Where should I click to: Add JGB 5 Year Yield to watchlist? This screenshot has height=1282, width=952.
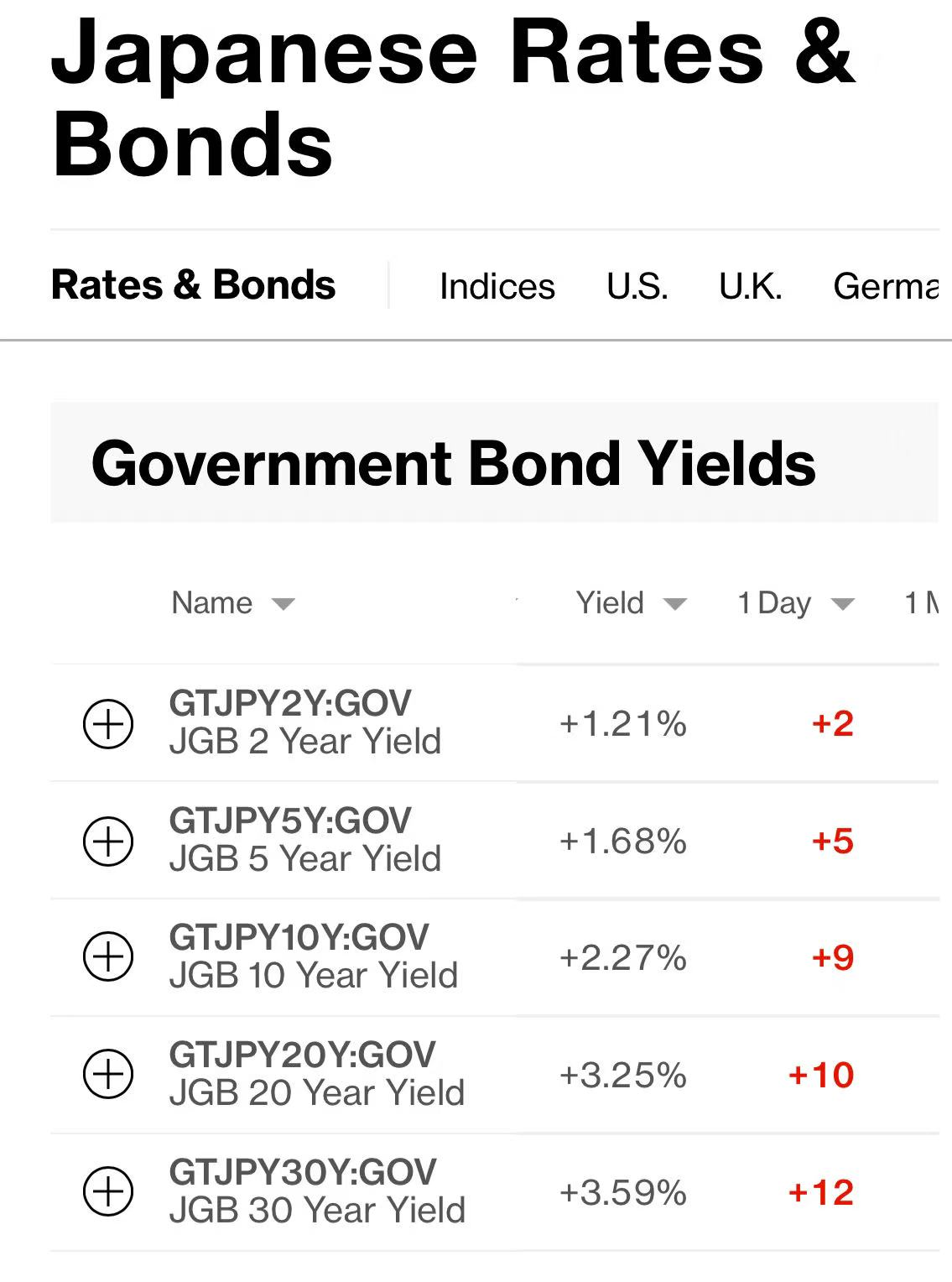[108, 841]
